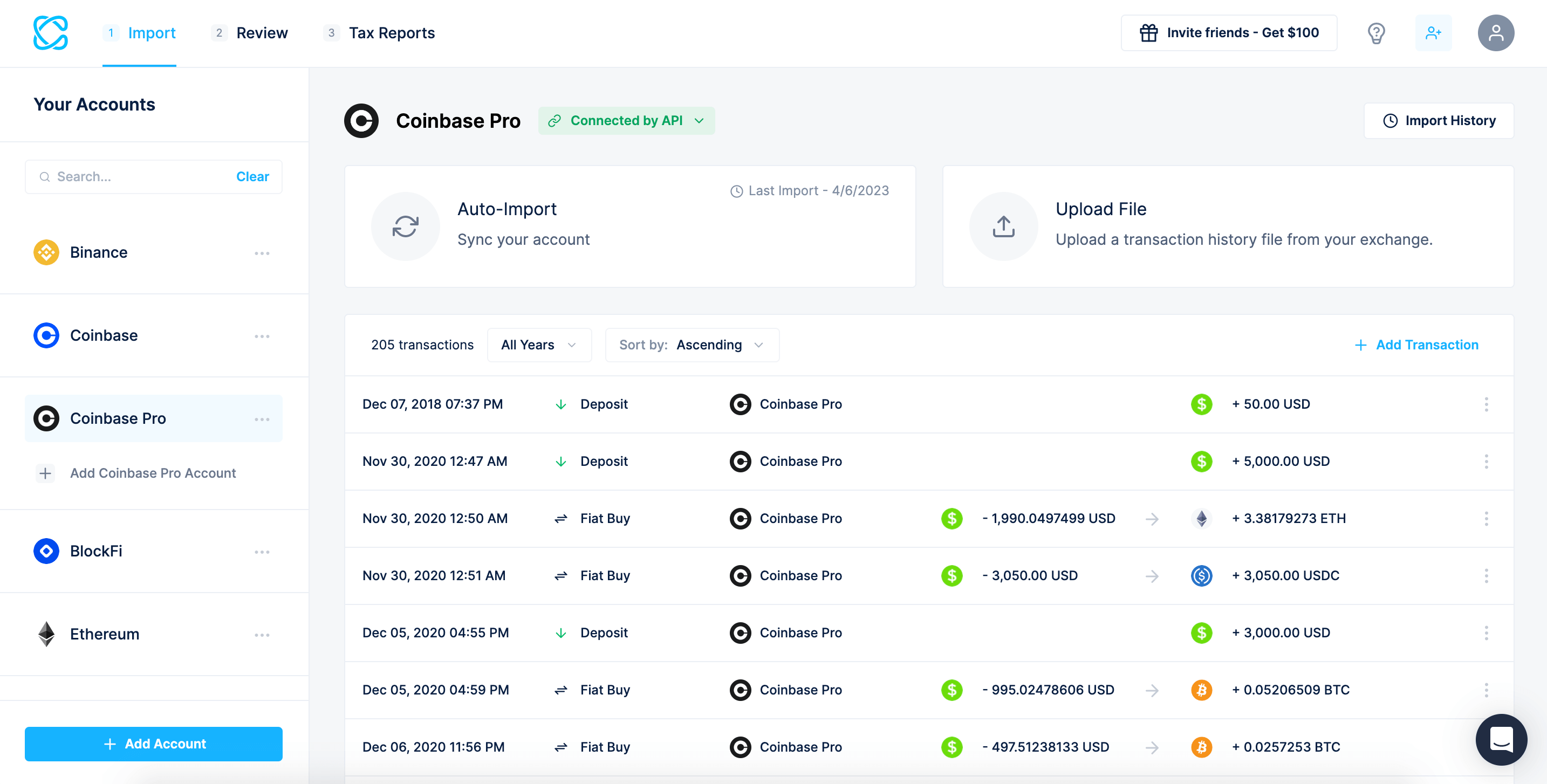Click the Import History button
The height and width of the screenshot is (784, 1547).
pos(1440,120)
